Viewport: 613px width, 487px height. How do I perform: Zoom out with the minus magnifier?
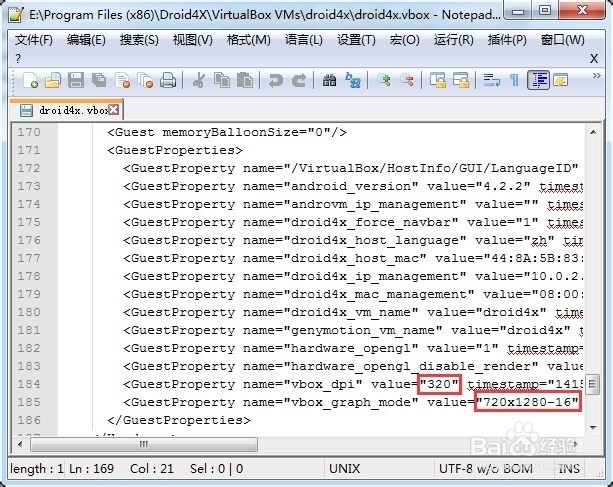pos(407,81)
